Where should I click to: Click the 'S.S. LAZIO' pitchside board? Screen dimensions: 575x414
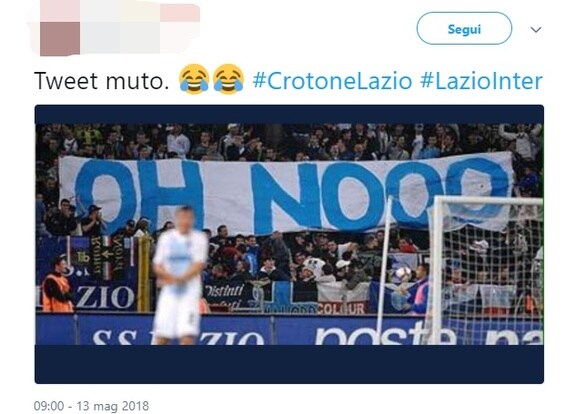pyautogui.click(x=178, y=337)
